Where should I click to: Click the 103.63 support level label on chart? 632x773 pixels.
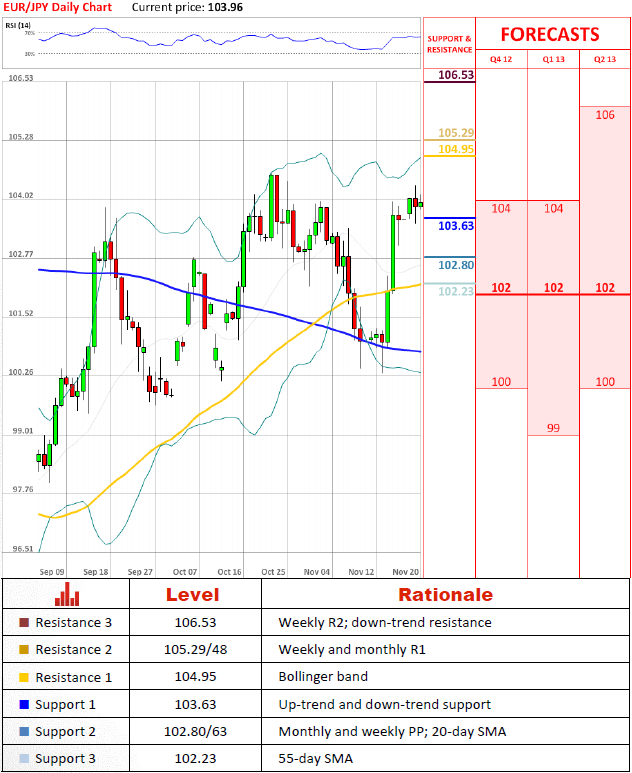pos(455,225)
